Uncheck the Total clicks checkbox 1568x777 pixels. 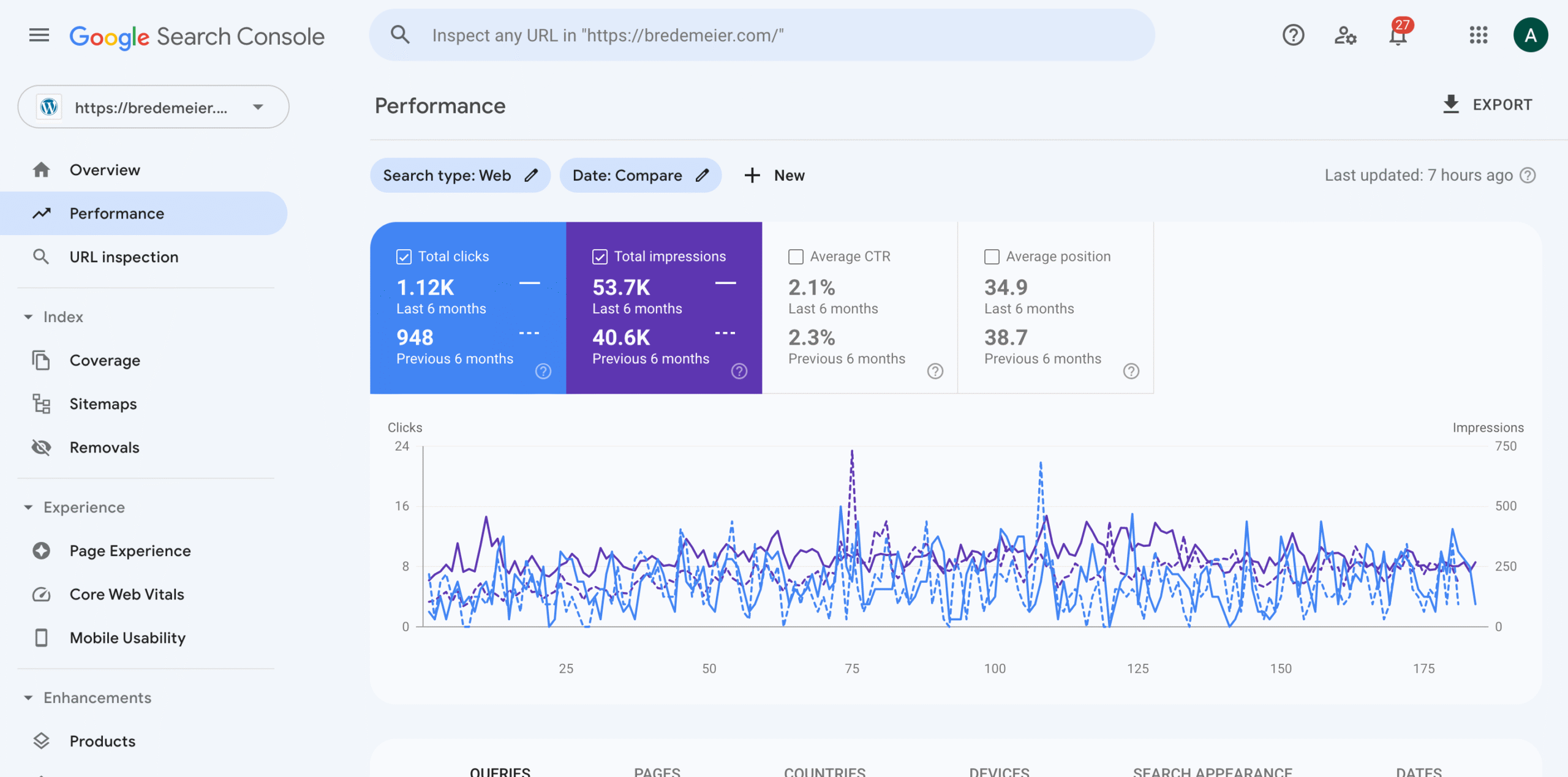tap(404, 257)
